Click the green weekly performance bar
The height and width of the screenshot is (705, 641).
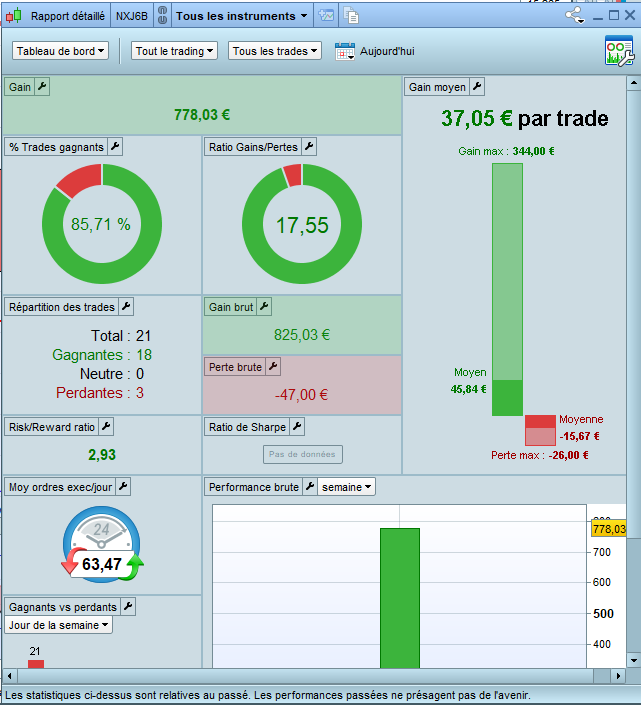400,598
